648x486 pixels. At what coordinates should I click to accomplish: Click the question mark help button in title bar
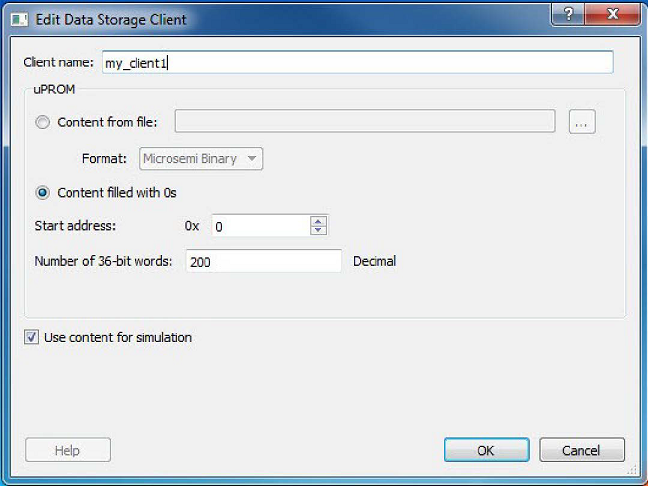pos(567,15)
